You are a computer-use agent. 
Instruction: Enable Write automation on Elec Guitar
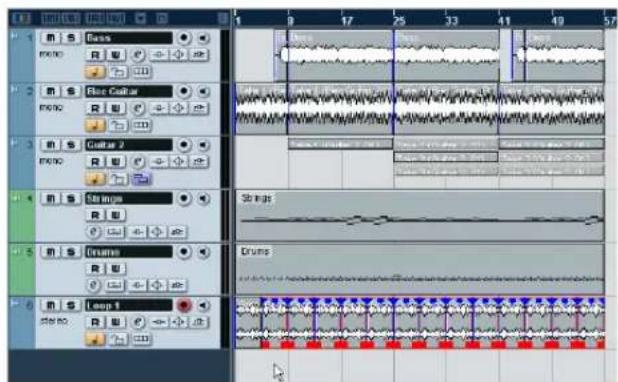click(x=115, y=108)
